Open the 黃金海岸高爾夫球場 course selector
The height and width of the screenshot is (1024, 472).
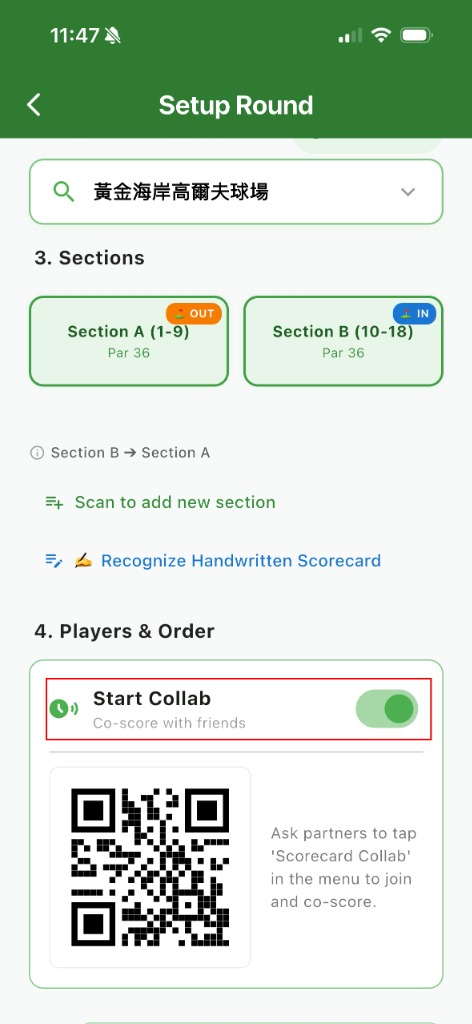(x=236, y=192)
